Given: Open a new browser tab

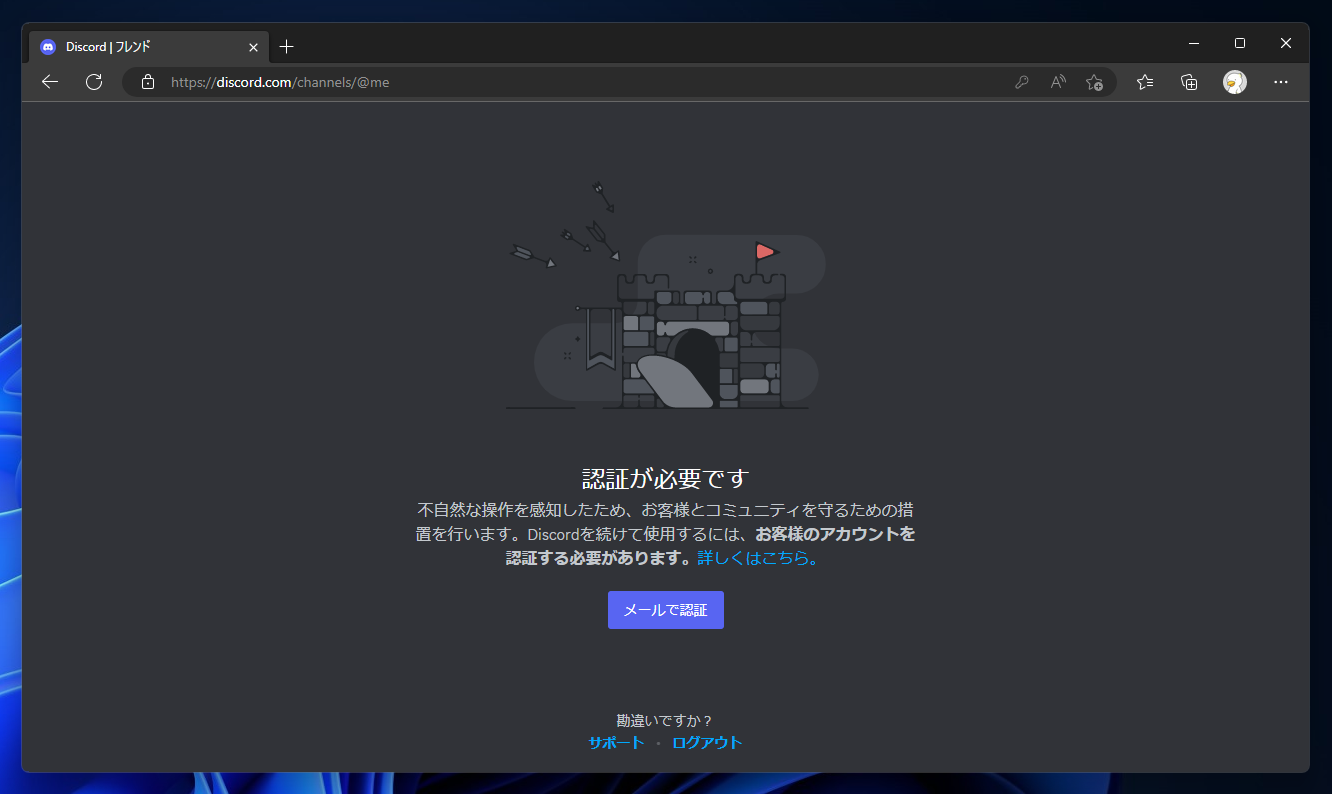Looking at the screenshot, I should 287,46.
